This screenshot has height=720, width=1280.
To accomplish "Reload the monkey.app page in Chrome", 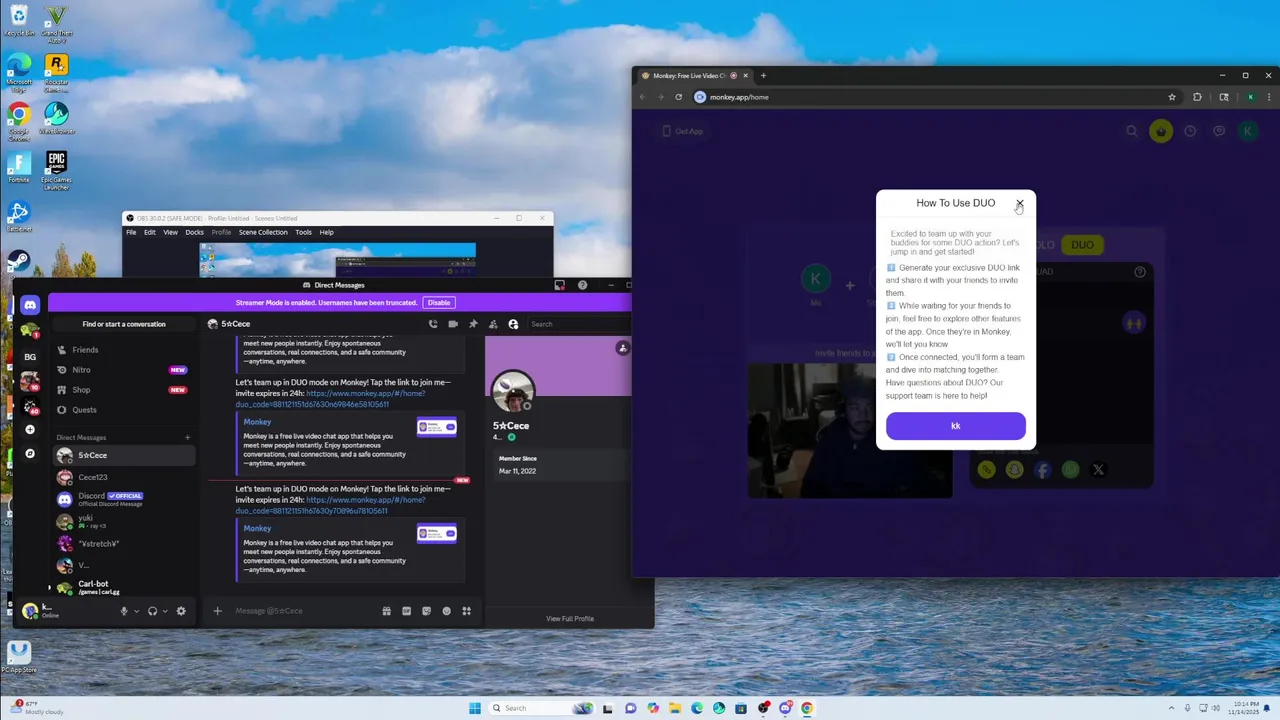I will 678,97.
